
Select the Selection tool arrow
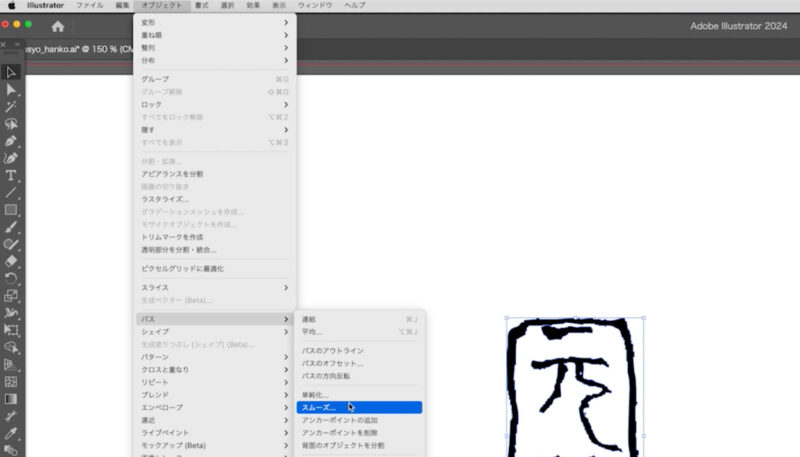(x=11, y=72)
